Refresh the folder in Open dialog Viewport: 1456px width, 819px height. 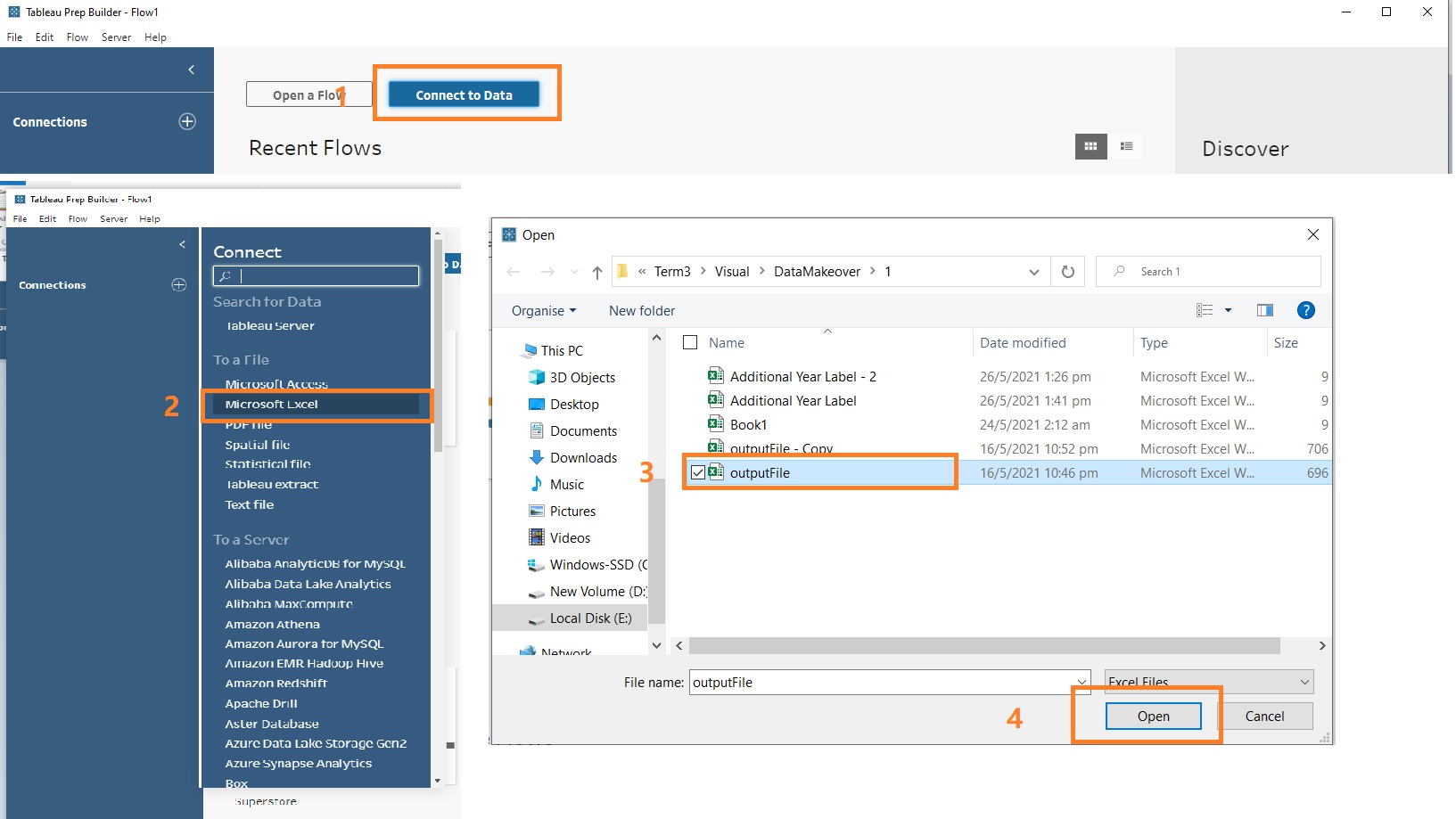pos(1068,272)
